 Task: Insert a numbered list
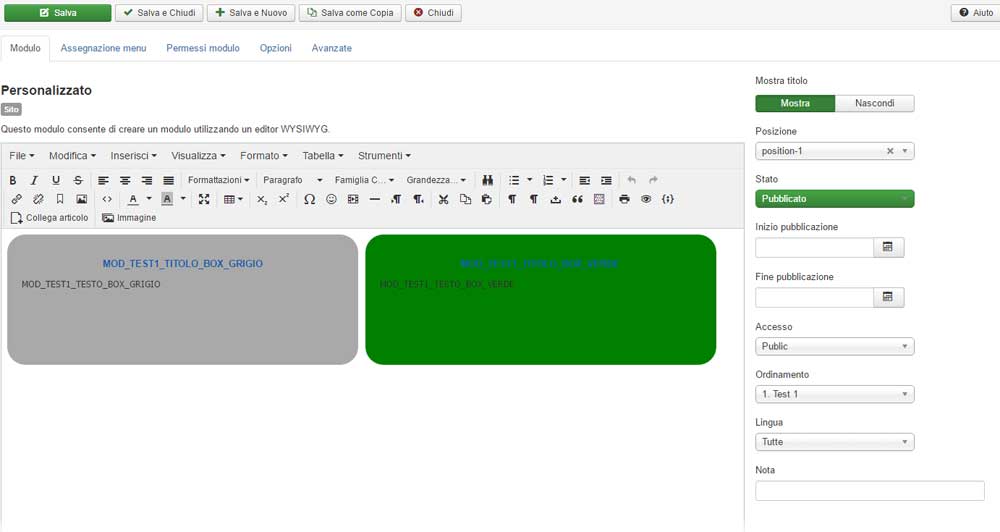[548, 180]
